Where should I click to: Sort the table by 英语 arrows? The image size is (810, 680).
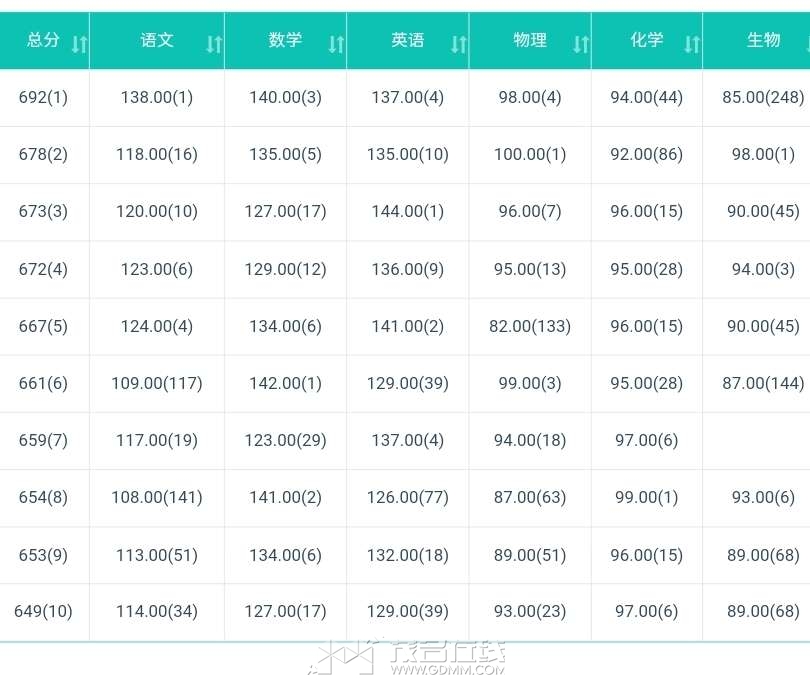coord(459,44)
